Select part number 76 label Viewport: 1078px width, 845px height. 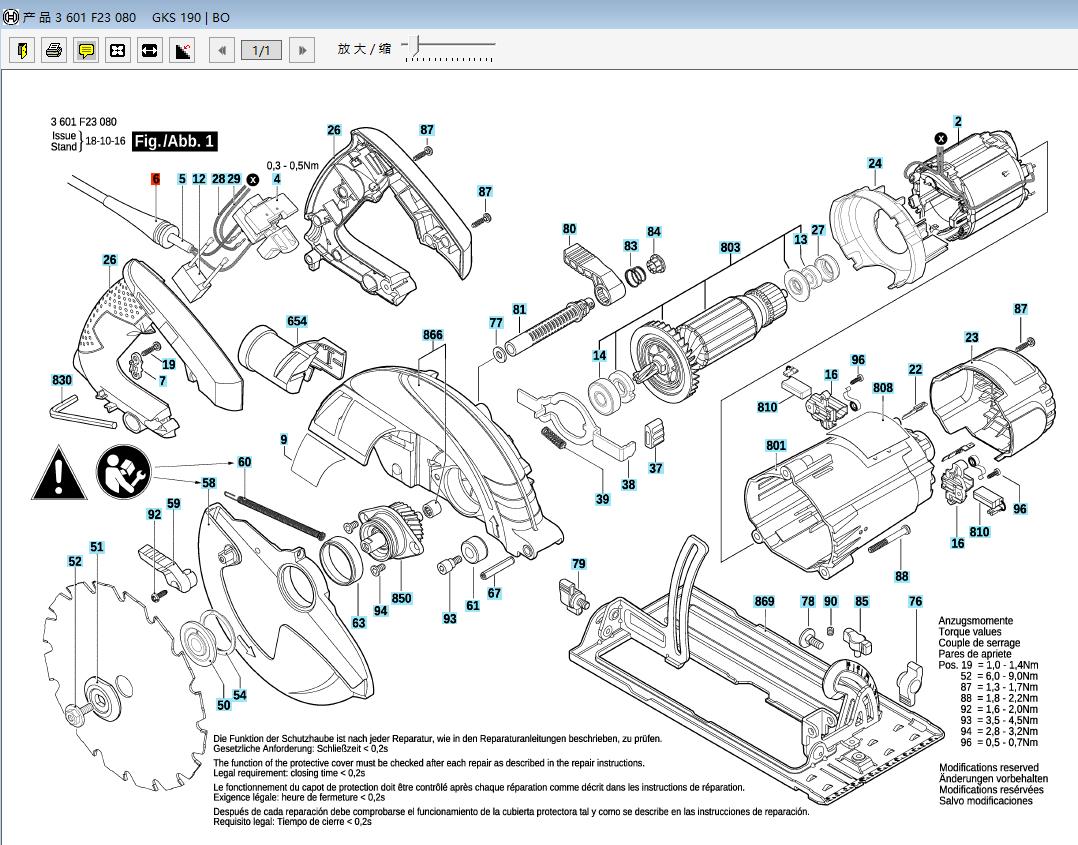[915, 602]
